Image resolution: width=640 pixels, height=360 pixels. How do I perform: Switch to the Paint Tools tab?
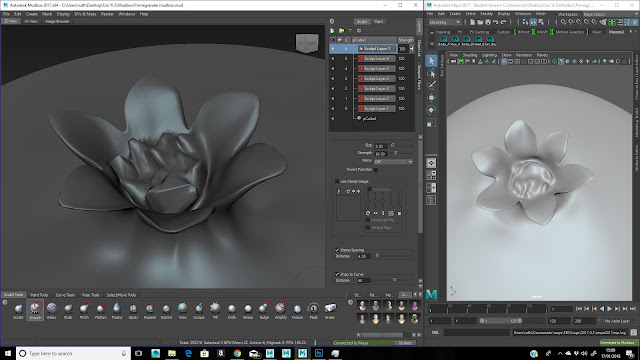click(39, 295)
